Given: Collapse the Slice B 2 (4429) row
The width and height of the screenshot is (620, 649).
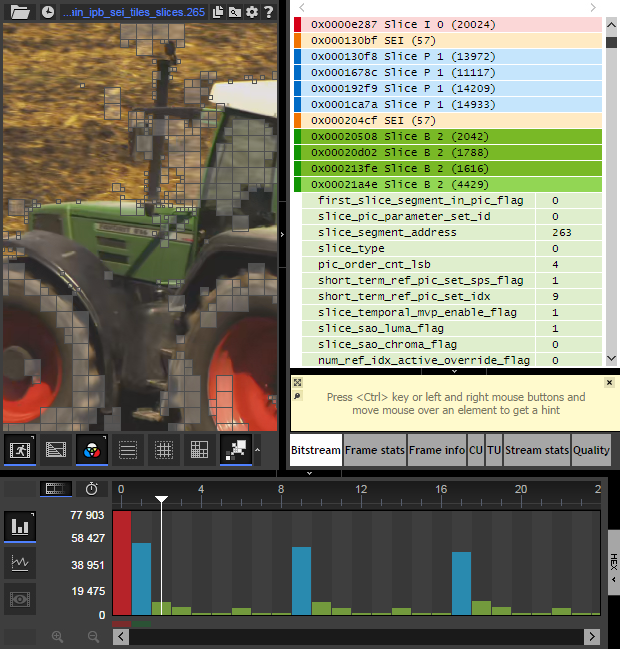Looking at the screenshot, I should (x=448, y=184).
